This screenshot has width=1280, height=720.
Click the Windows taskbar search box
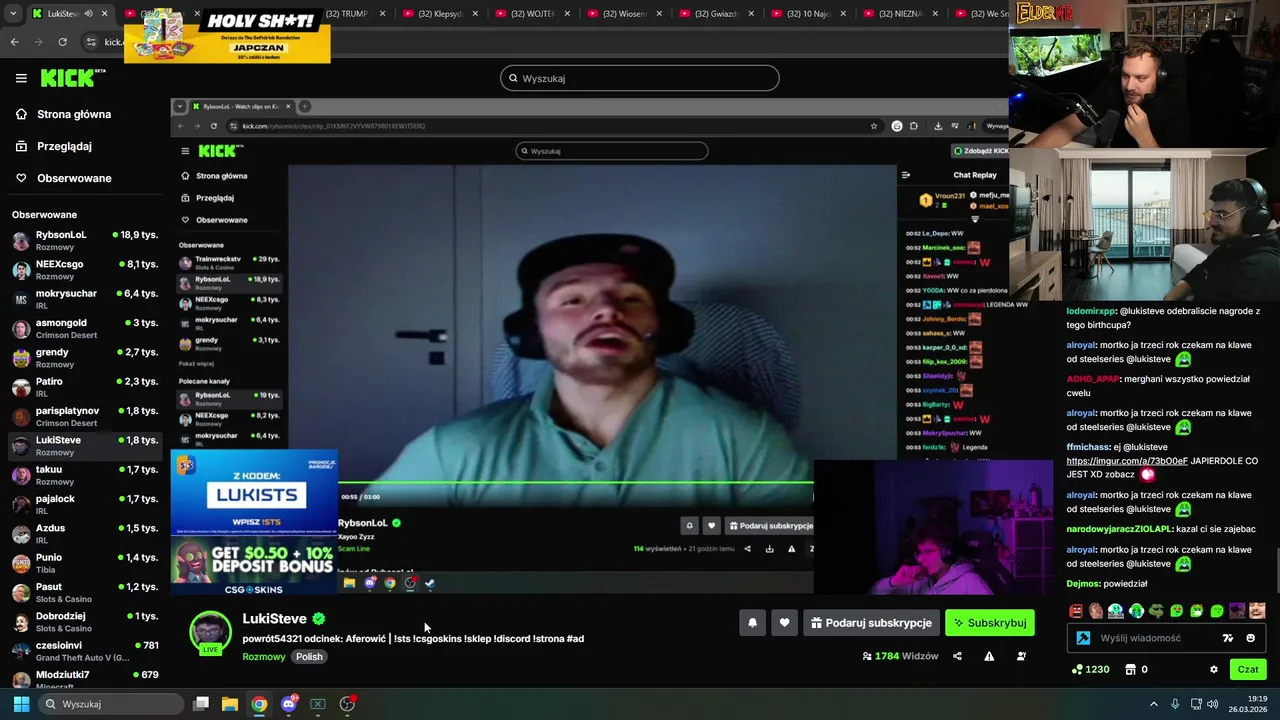pos(113,704)
